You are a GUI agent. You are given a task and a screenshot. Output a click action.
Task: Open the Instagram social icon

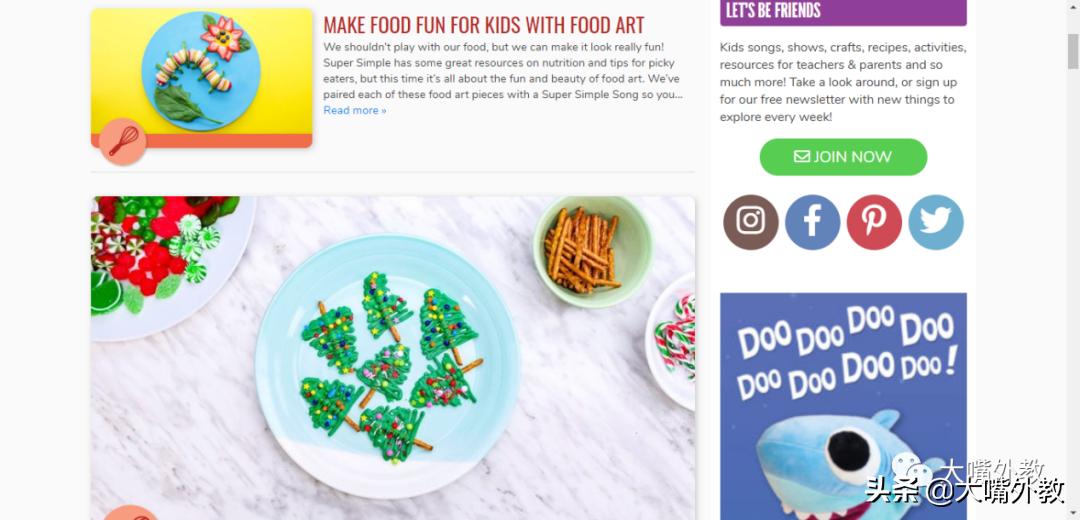pos(751,222)
